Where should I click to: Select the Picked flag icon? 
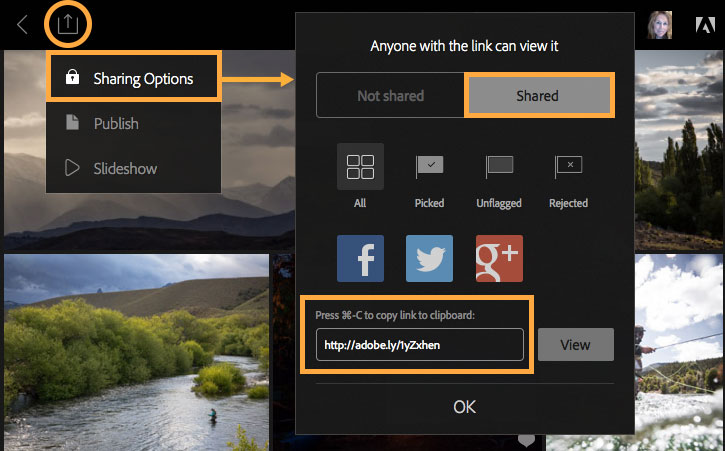point(430,166)
